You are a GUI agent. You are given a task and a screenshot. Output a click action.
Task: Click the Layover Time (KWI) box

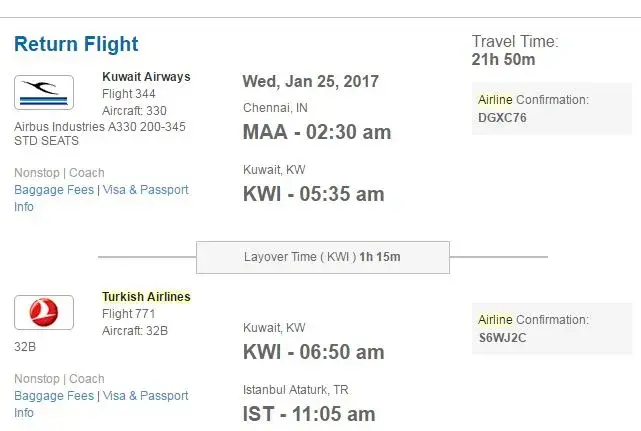coord(322,257)
